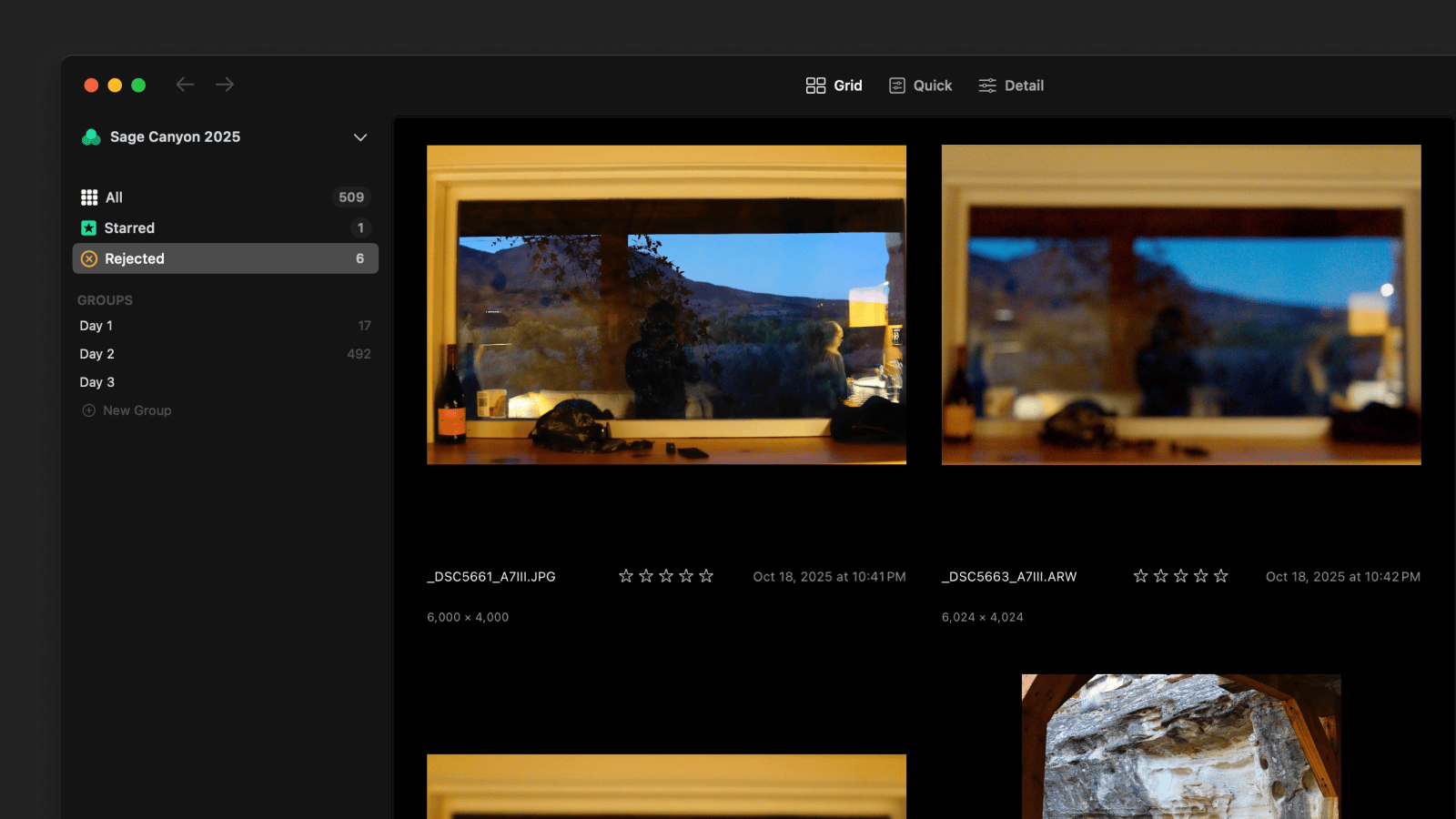1456x819 pixels.
Task: Click the New Group label
Action: (137, 410)
